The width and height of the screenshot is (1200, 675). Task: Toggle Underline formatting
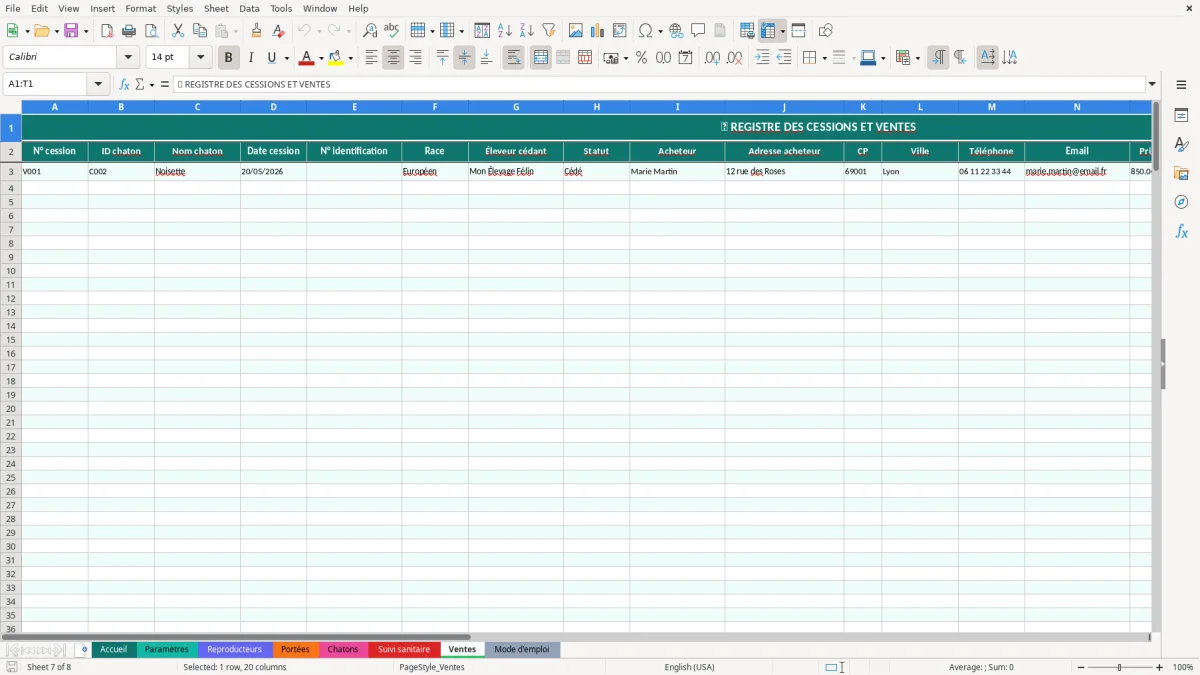tap(271, 58)
